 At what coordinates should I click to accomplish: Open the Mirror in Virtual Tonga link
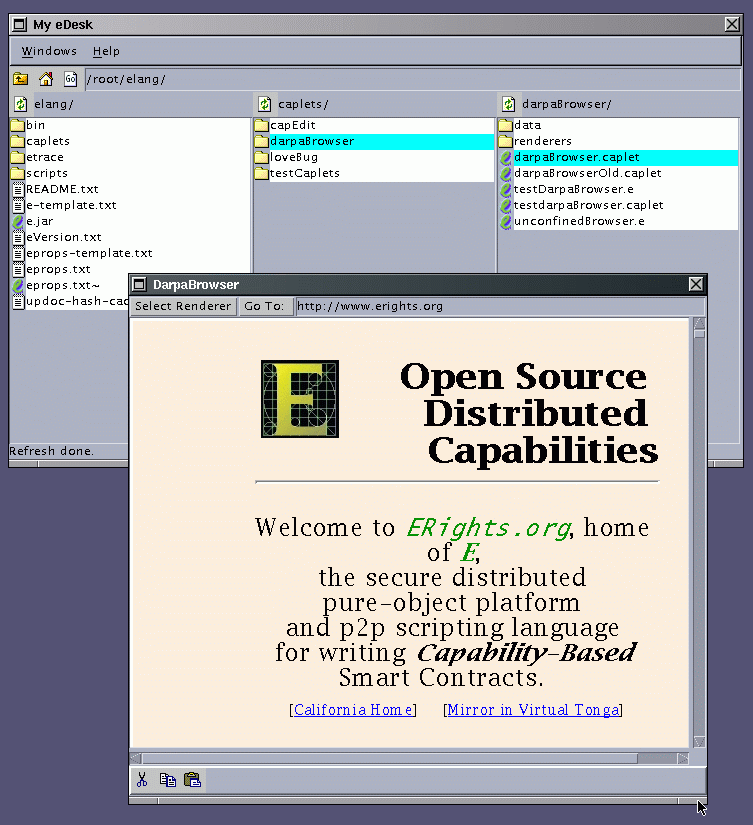coord(533,710)
